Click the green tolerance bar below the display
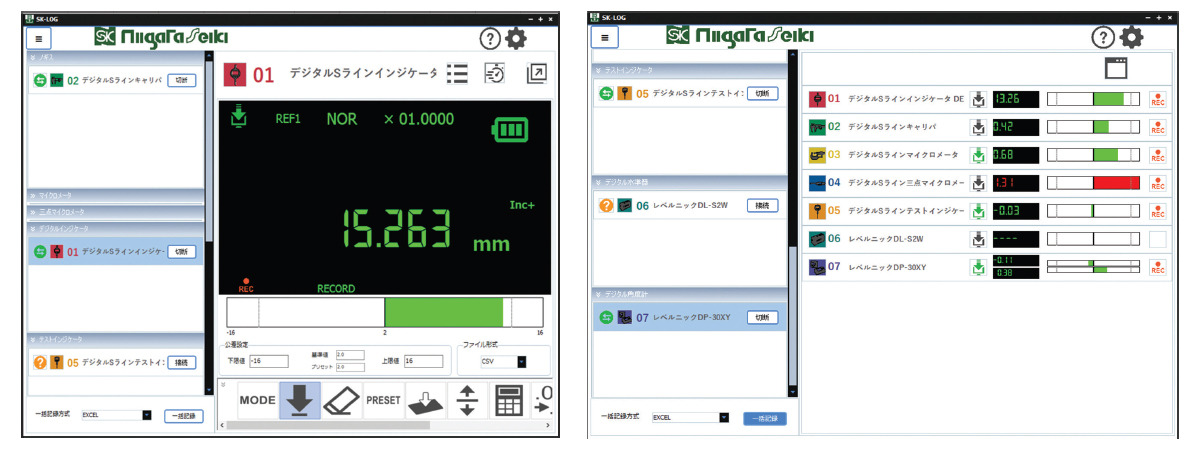The image size is (1200, 450). click(443, 312)
